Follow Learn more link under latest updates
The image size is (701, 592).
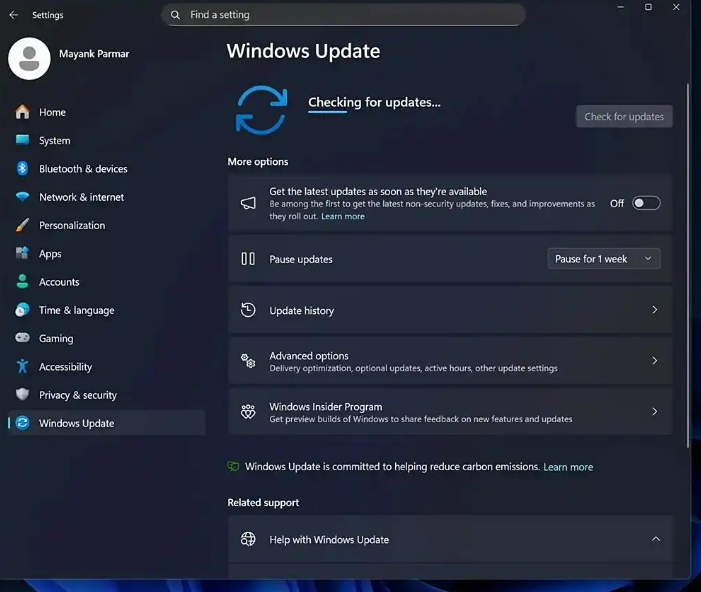pos(342,216)
